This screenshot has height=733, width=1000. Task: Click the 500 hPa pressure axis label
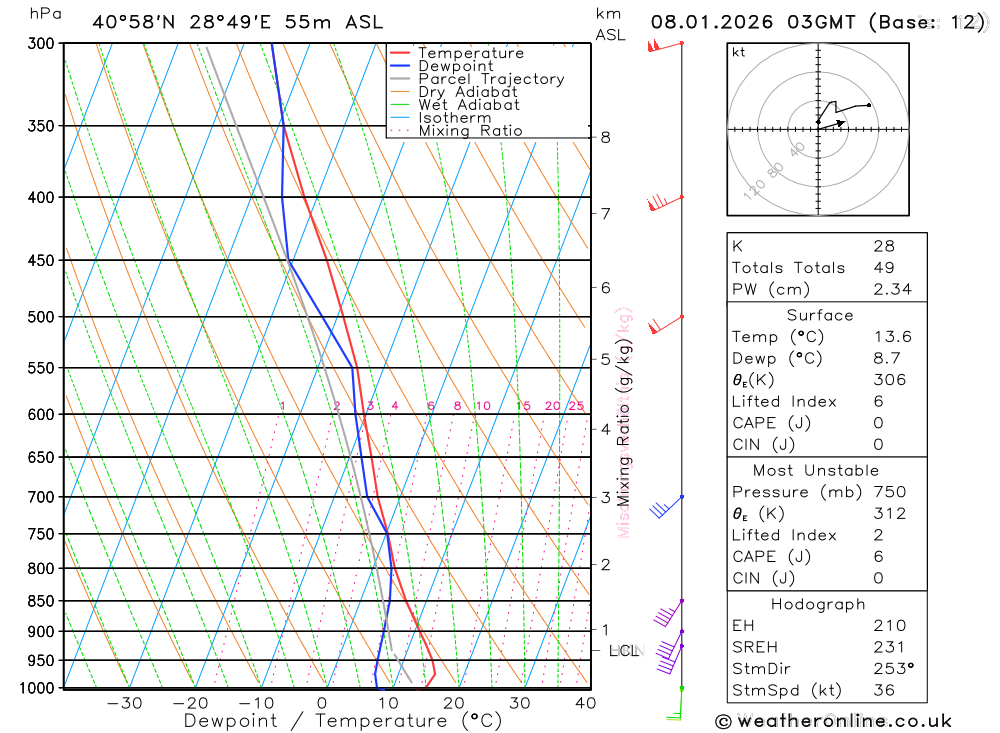(x=41, y=317)
